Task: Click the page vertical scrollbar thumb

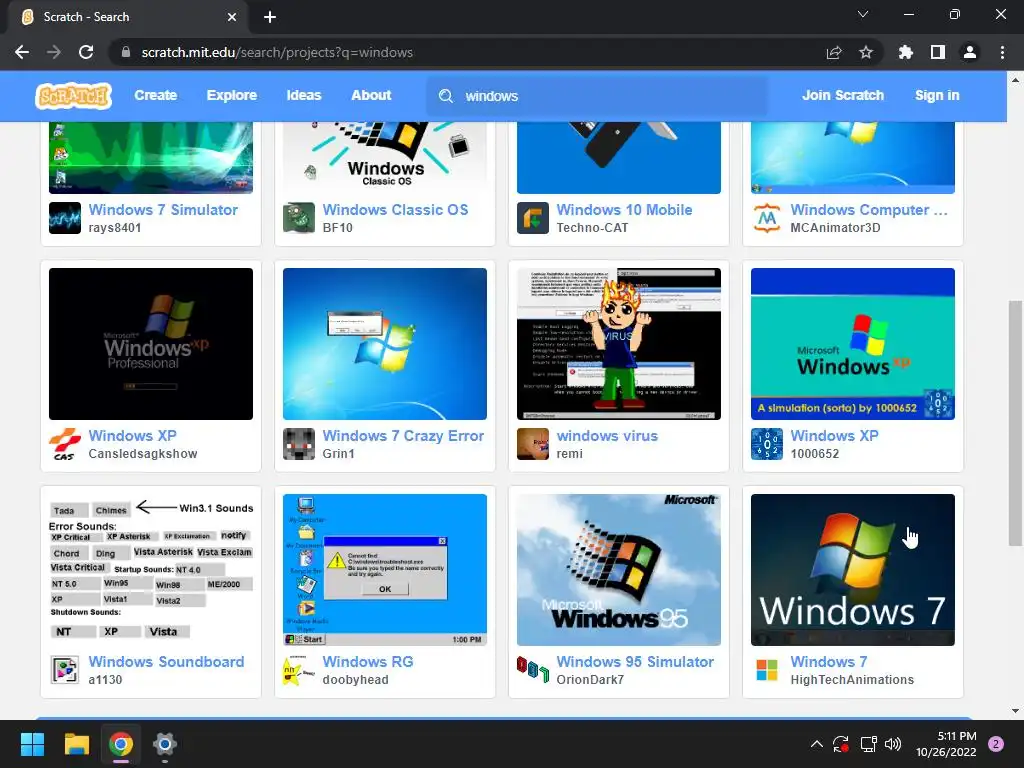Action: (x=1015, y=423)
